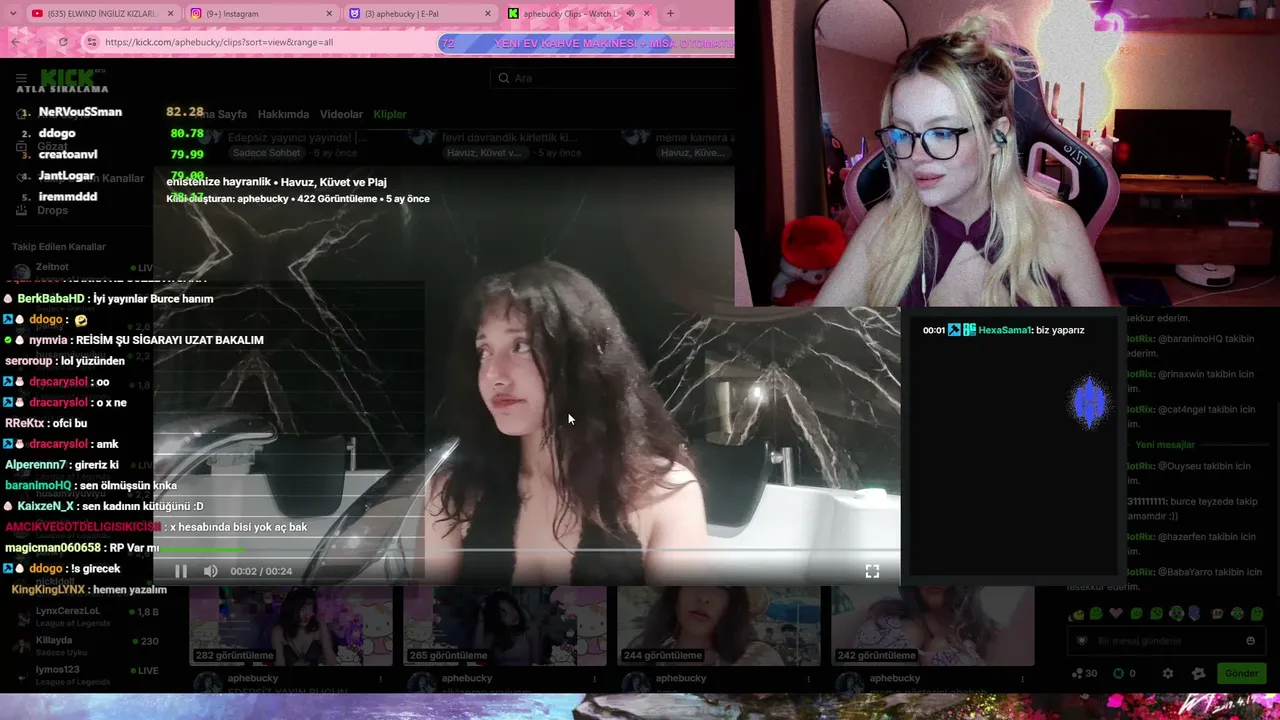Click HexaSama1 username in overlay chat
The image size is (1280, 720).
[1003, 330]
